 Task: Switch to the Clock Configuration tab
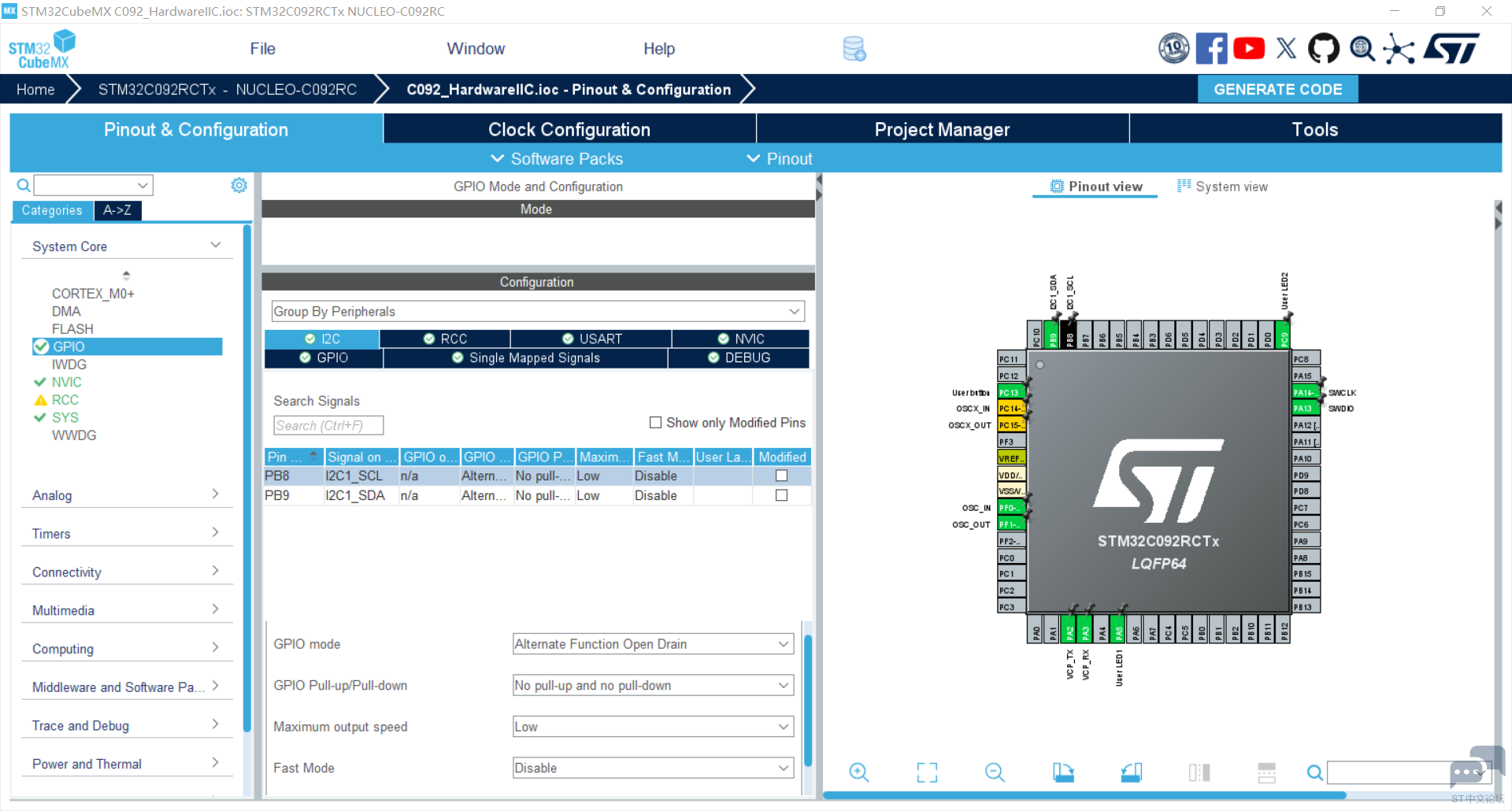click(x=569, y=129)
